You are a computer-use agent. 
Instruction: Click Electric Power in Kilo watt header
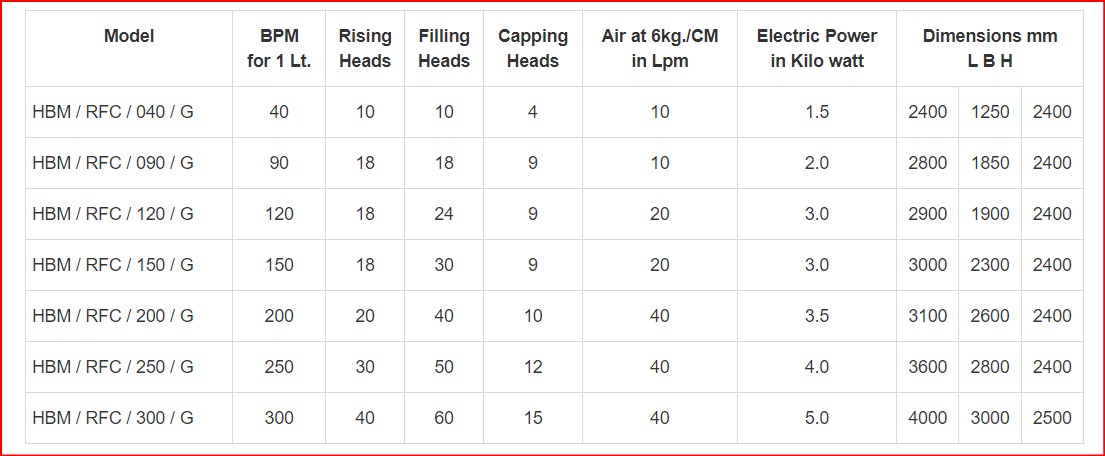(x=817, y=48)
